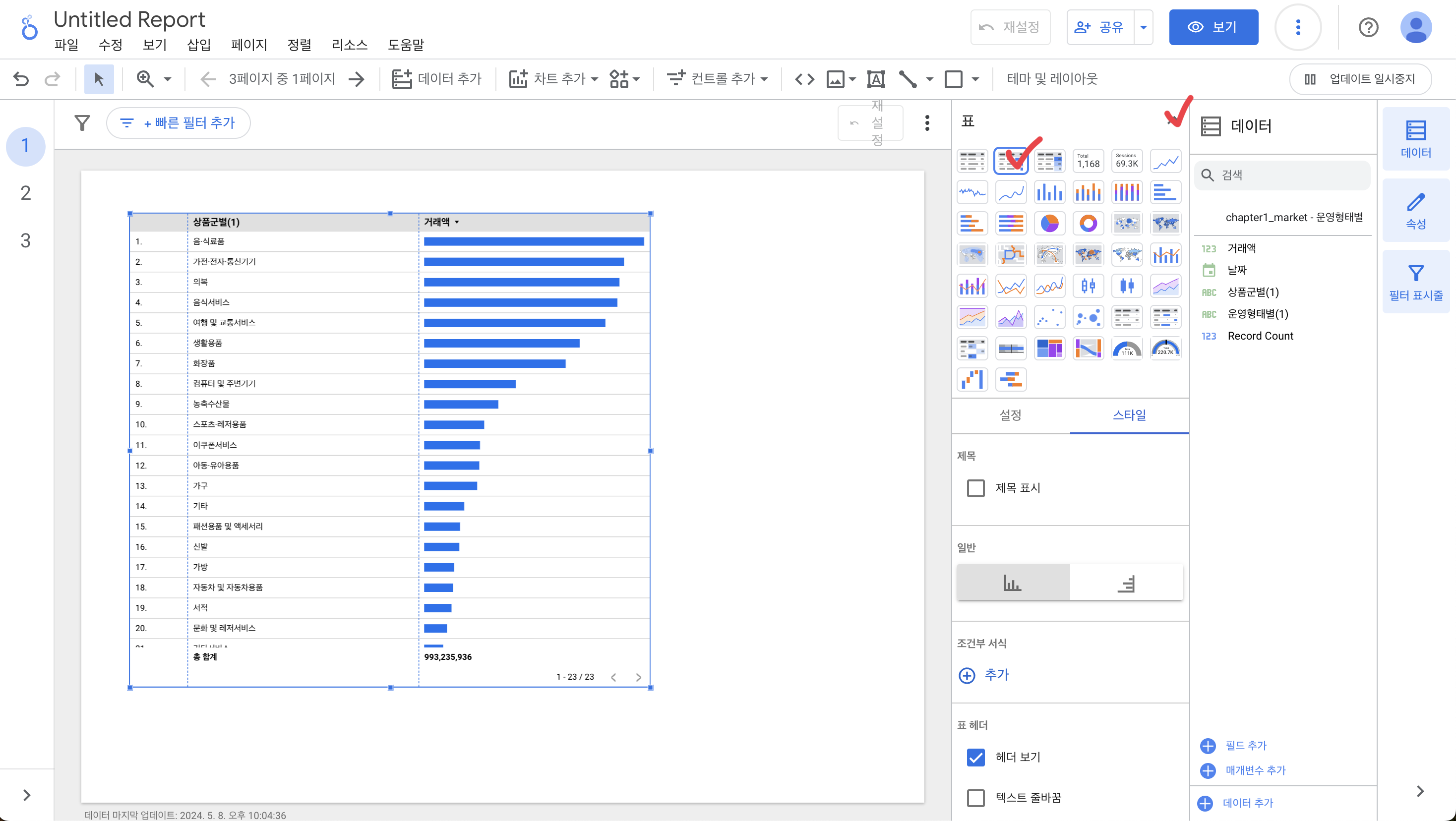Go to next table page arrow
The height and width of the screenshot is (821, 1456).
pyautogui.click(x=638, y=677)
